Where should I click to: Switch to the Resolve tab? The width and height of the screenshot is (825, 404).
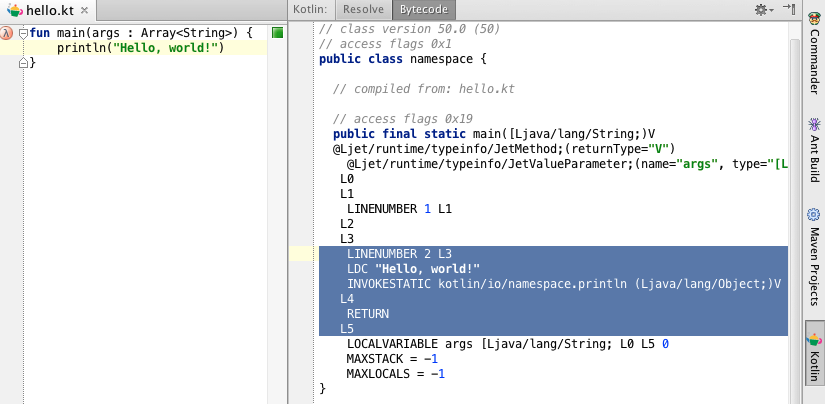[x=363, y=9]
